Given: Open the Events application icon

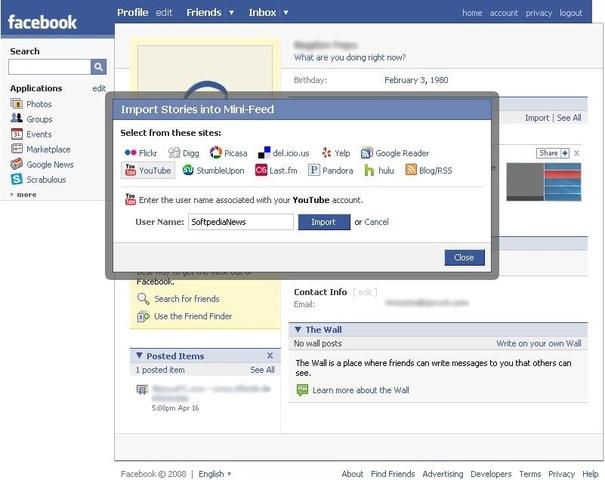Looking at the screenshot, I should click(17, 134).
